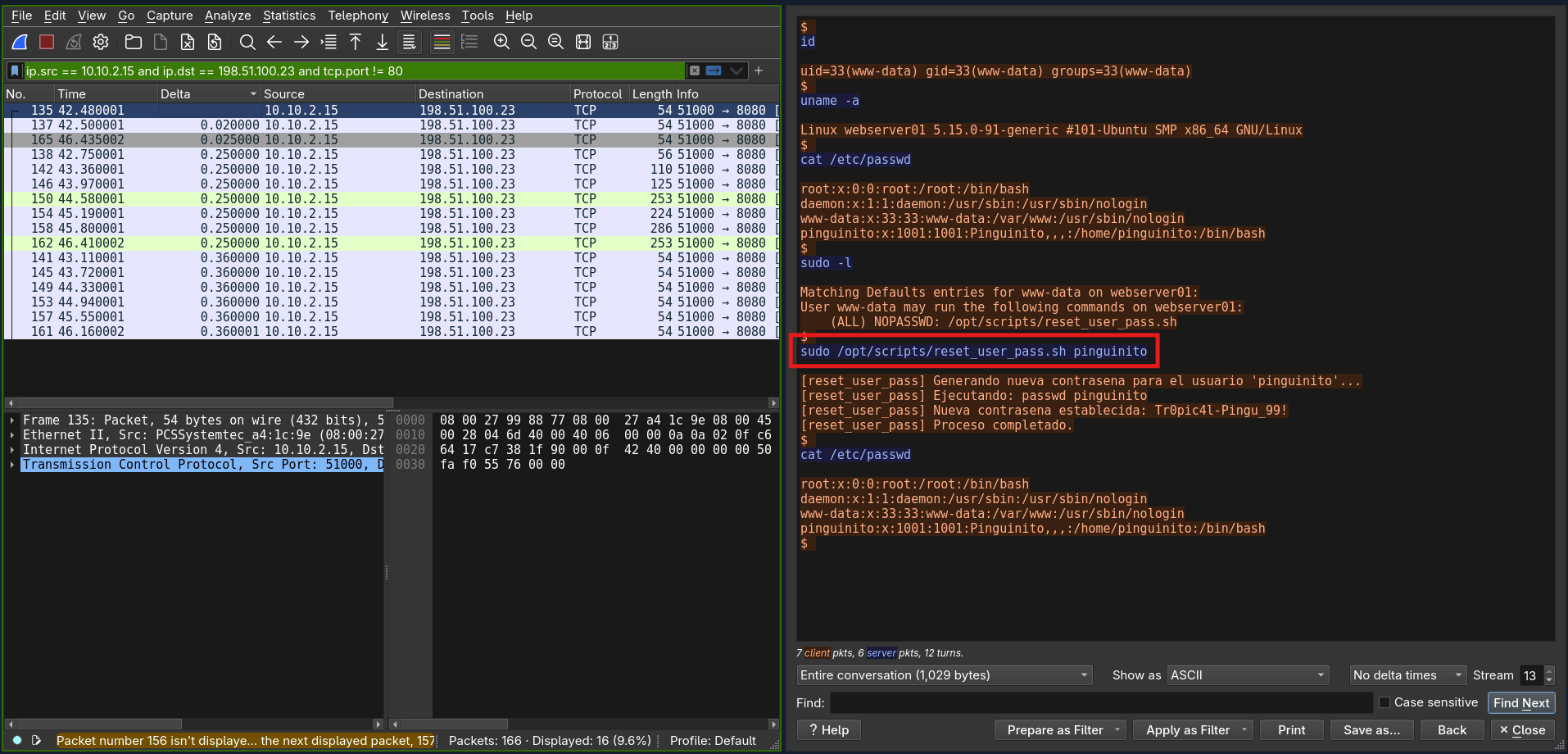This screenshot has height=754, width=1568.
Task: Enable Case sensitive search checkbox
Action: 1384,702
